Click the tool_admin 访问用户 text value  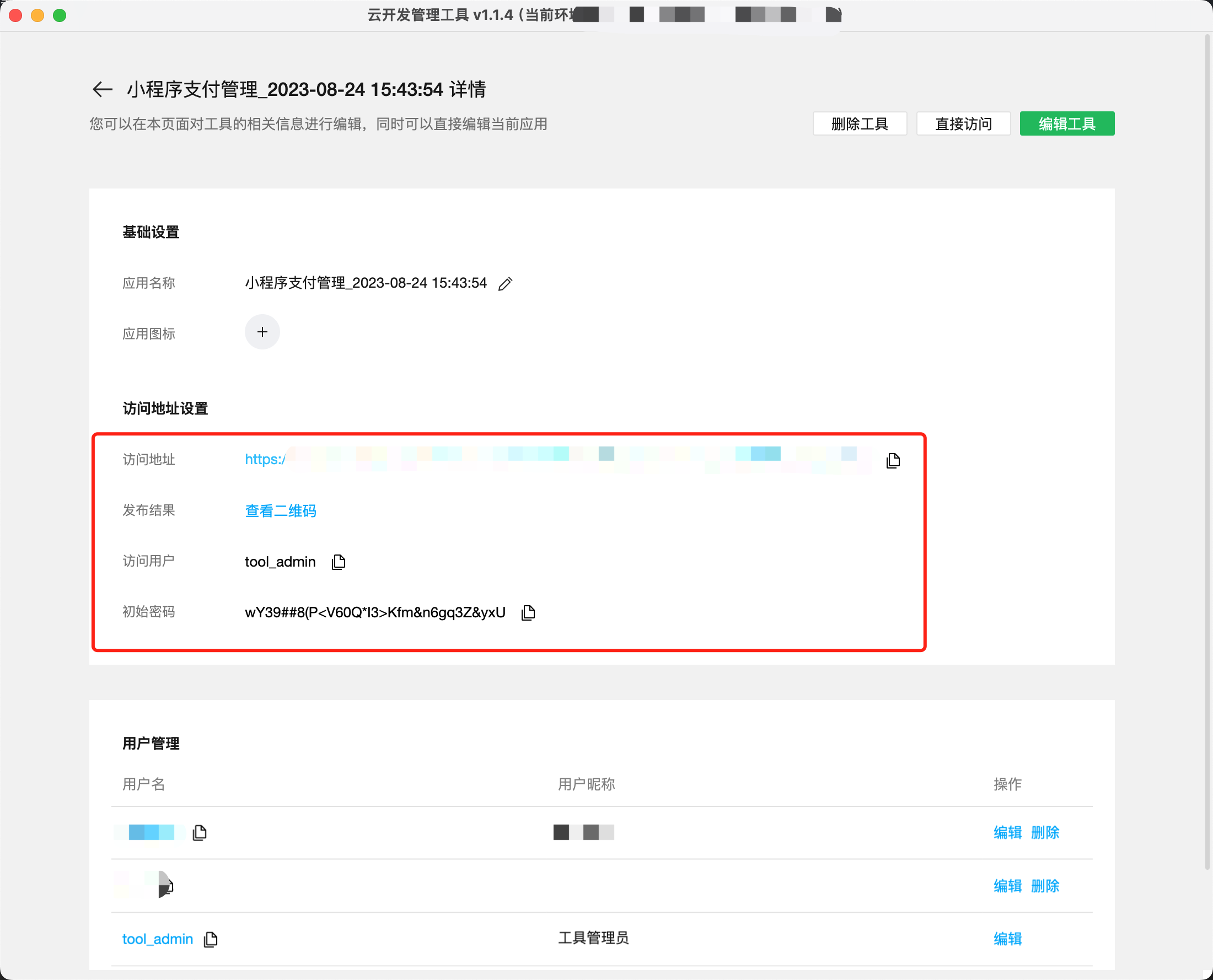click(x=280, y=562)
